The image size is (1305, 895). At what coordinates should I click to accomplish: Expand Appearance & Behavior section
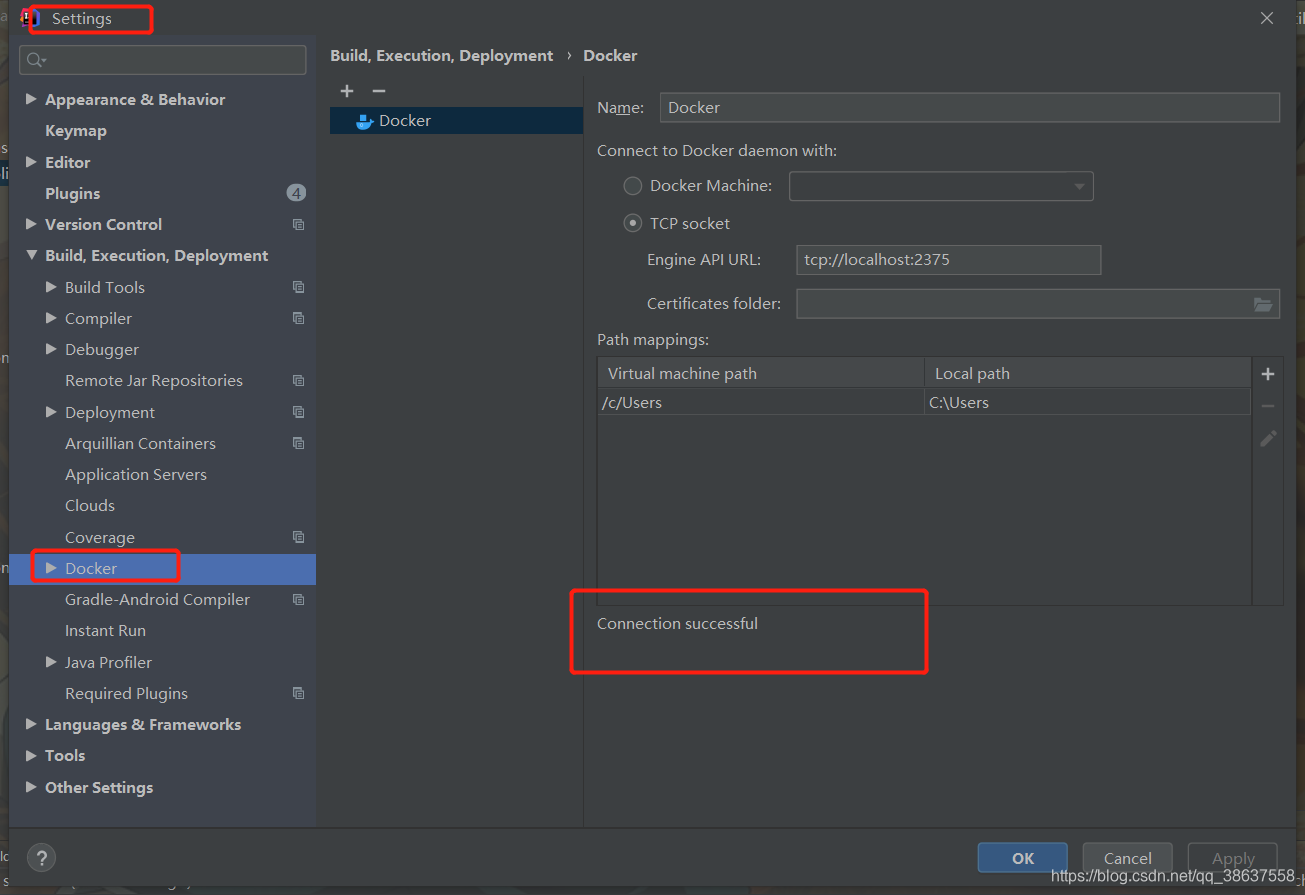tap(31, 99)
